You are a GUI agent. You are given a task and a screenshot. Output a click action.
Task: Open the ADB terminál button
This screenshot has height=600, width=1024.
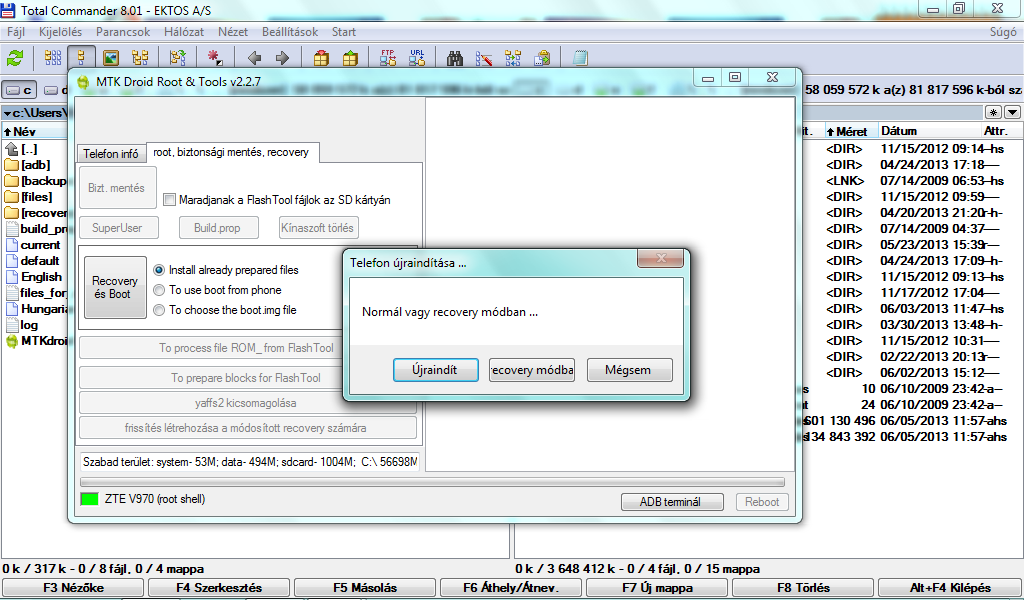click(672, 502)
